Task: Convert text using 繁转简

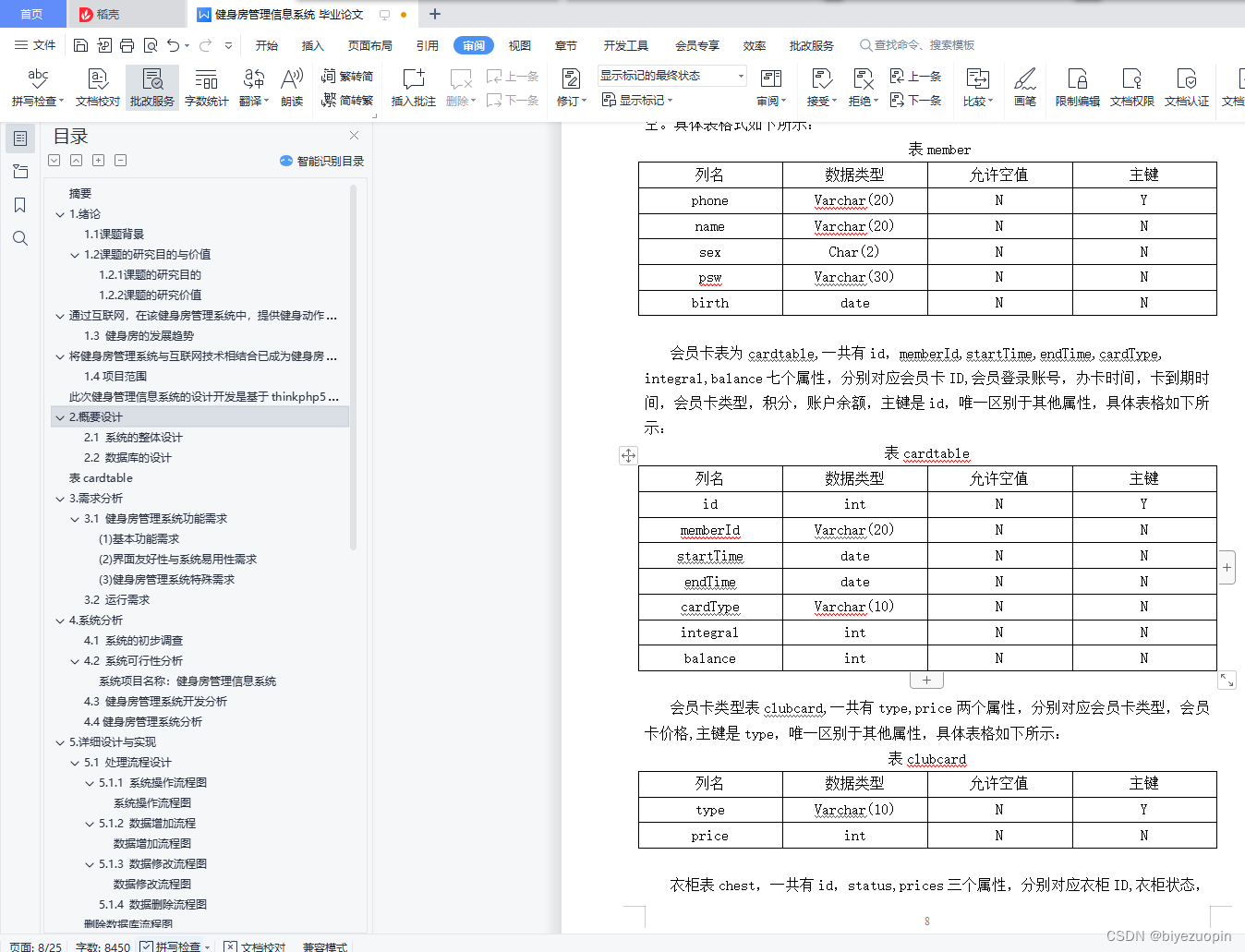Action: tap(347, 77)
